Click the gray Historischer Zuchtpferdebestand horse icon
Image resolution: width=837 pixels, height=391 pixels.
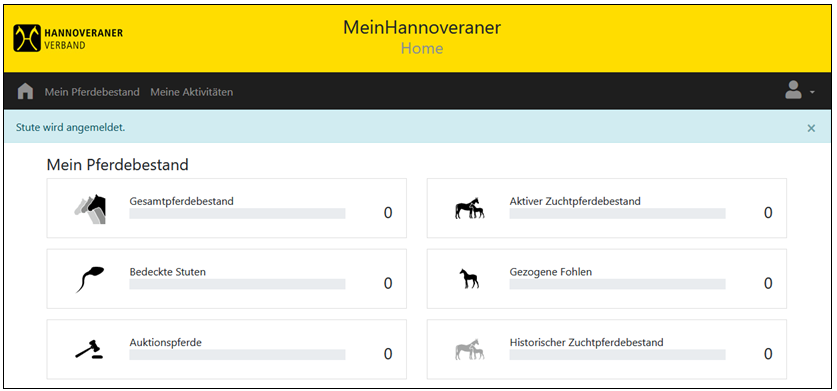[x=470, y=349]
